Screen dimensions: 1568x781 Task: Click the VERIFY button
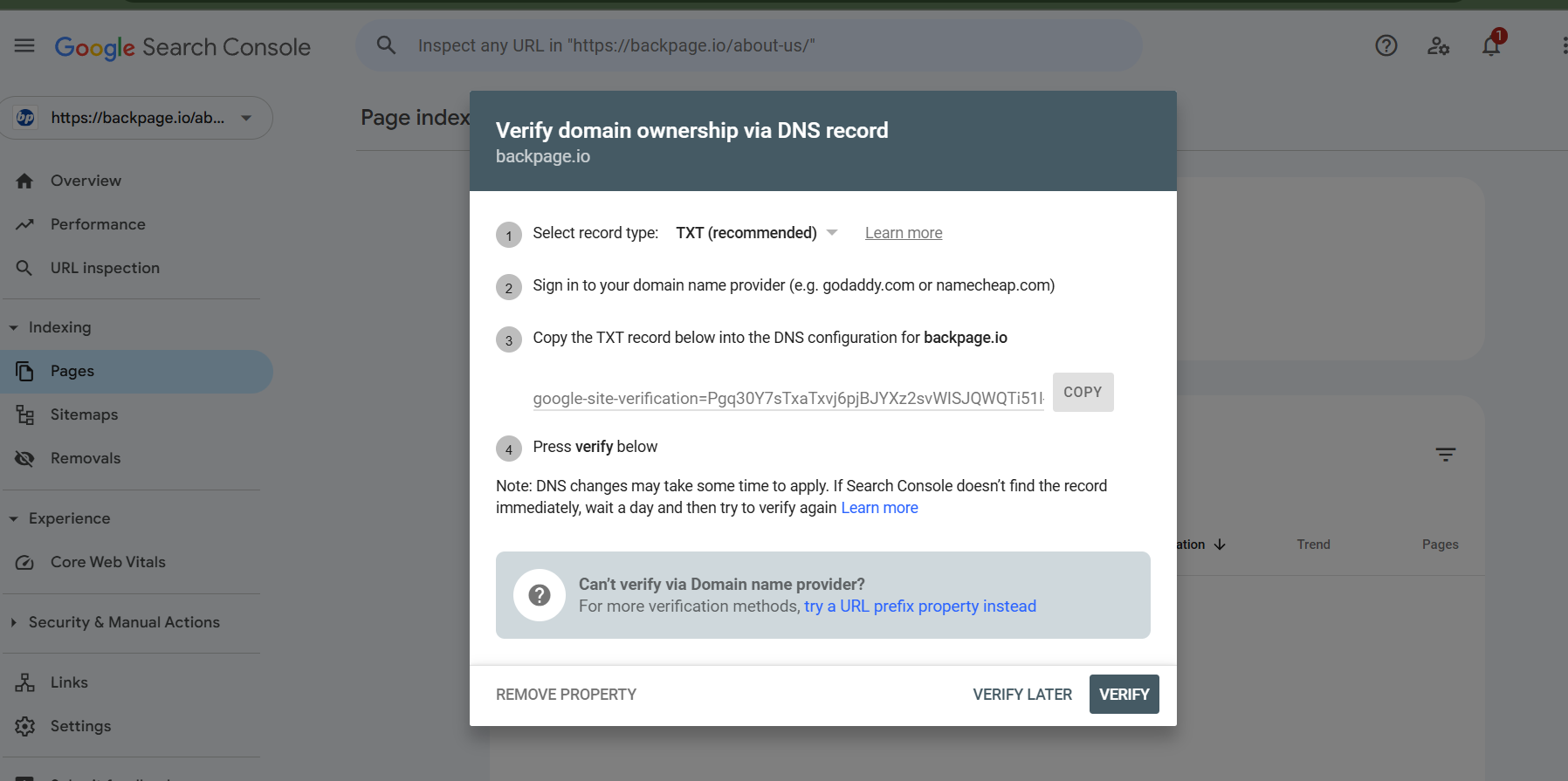tap(1124, 695)
